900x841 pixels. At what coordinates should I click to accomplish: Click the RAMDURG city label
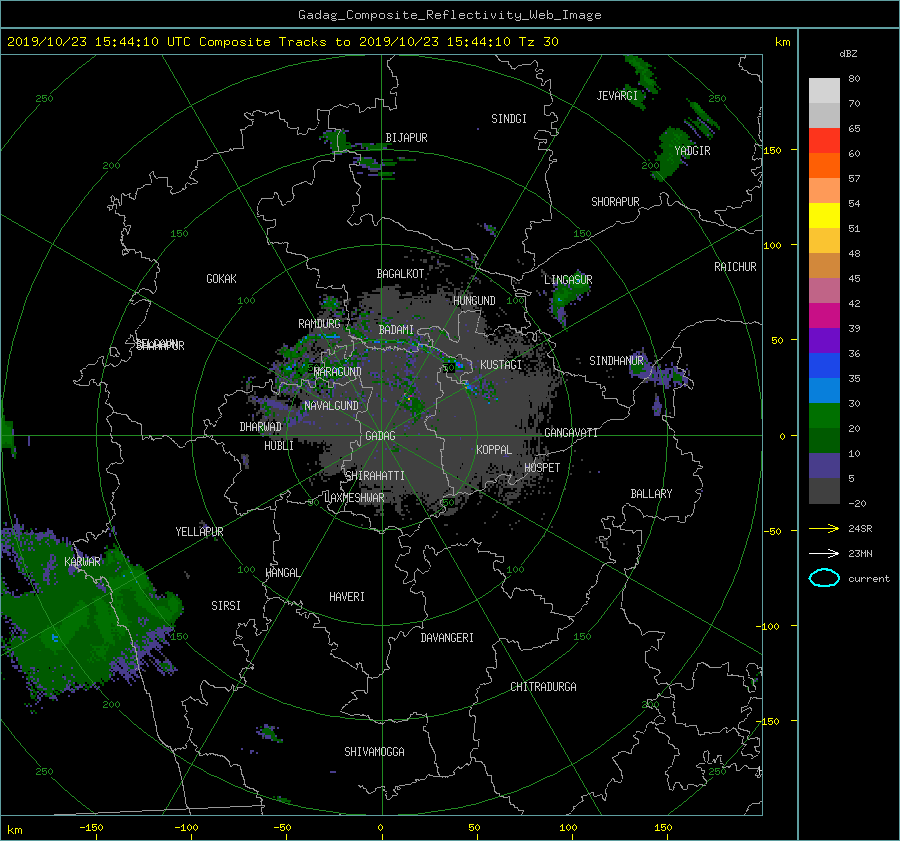pos(319,324)
